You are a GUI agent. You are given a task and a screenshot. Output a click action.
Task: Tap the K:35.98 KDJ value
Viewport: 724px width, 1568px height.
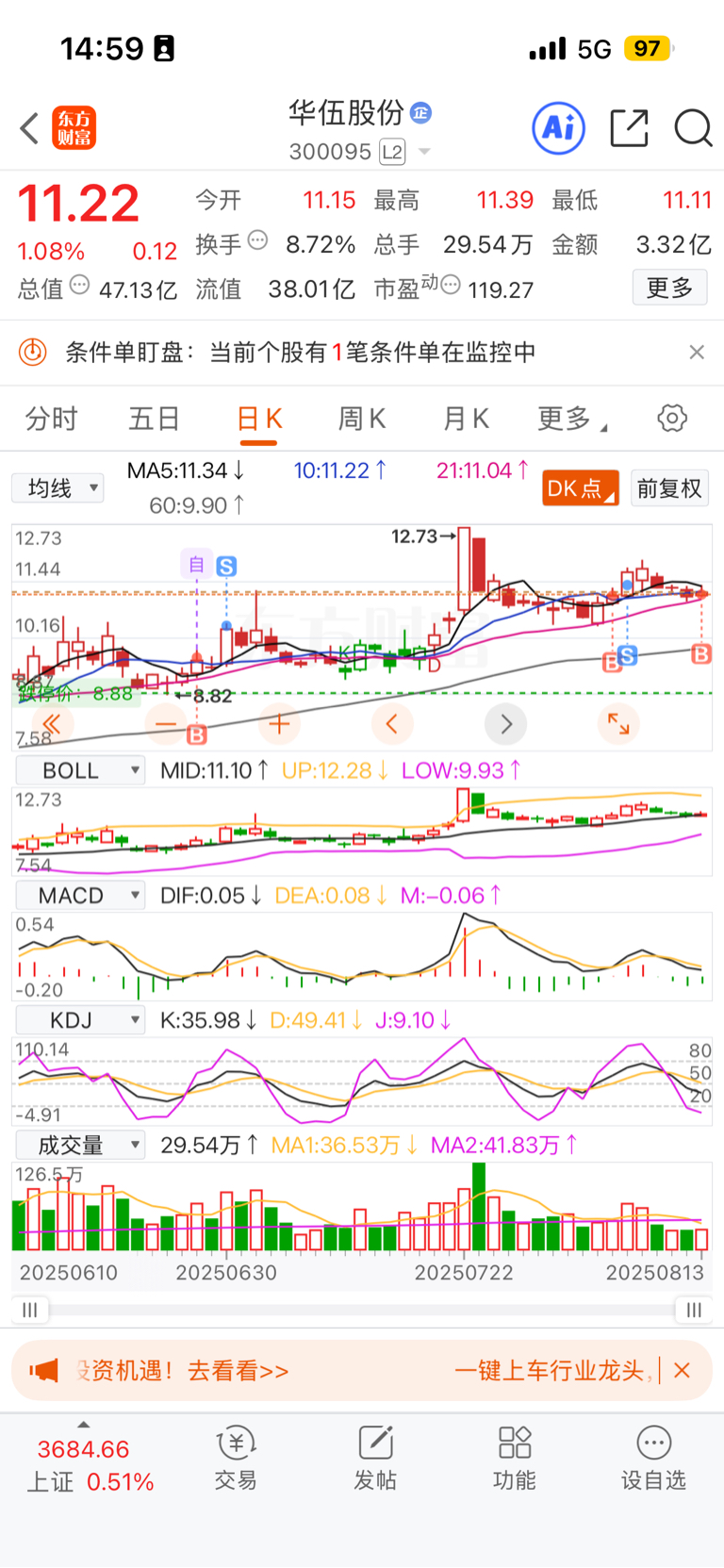[x=207, y=1020]
